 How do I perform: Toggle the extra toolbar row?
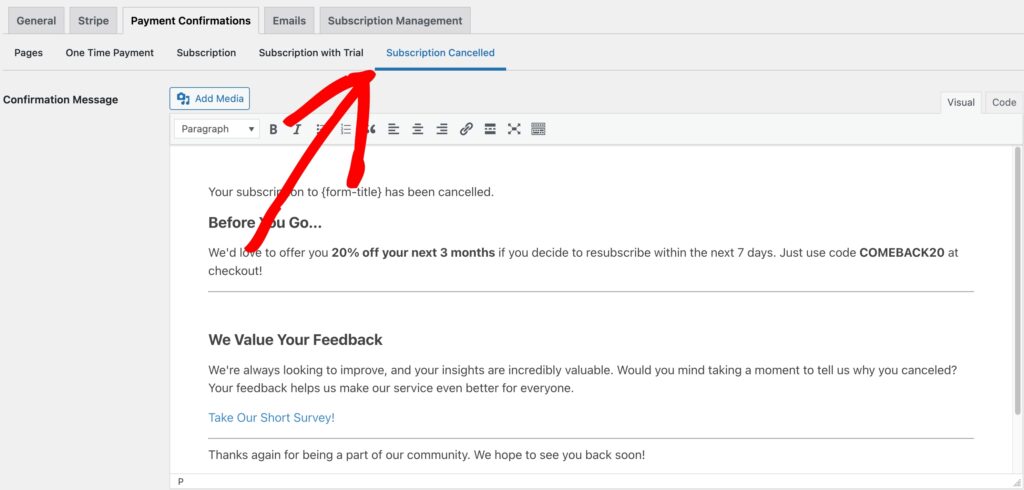[x=538, y=129]
